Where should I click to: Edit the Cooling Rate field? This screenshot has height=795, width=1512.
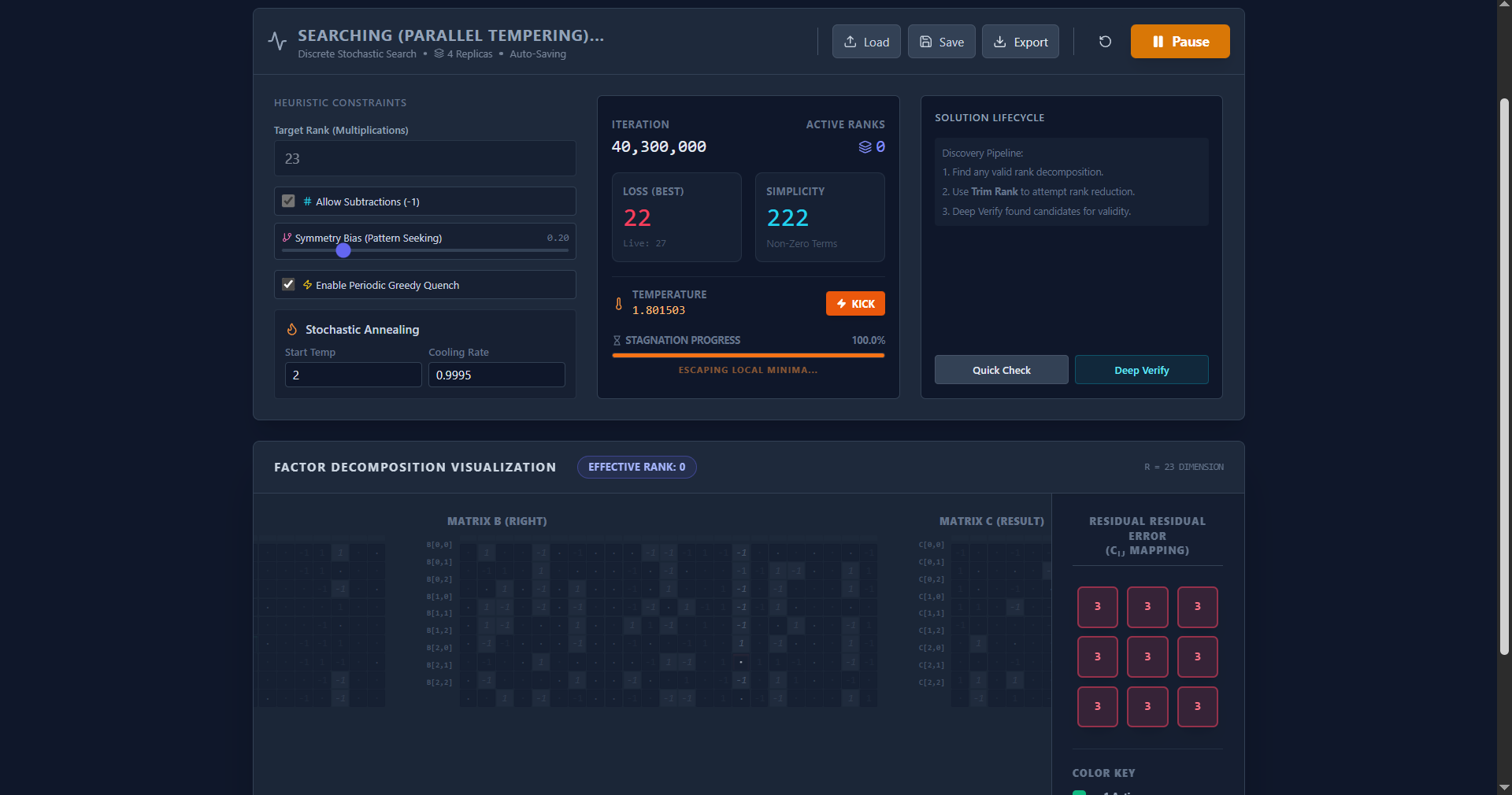[x=496, y=375]
